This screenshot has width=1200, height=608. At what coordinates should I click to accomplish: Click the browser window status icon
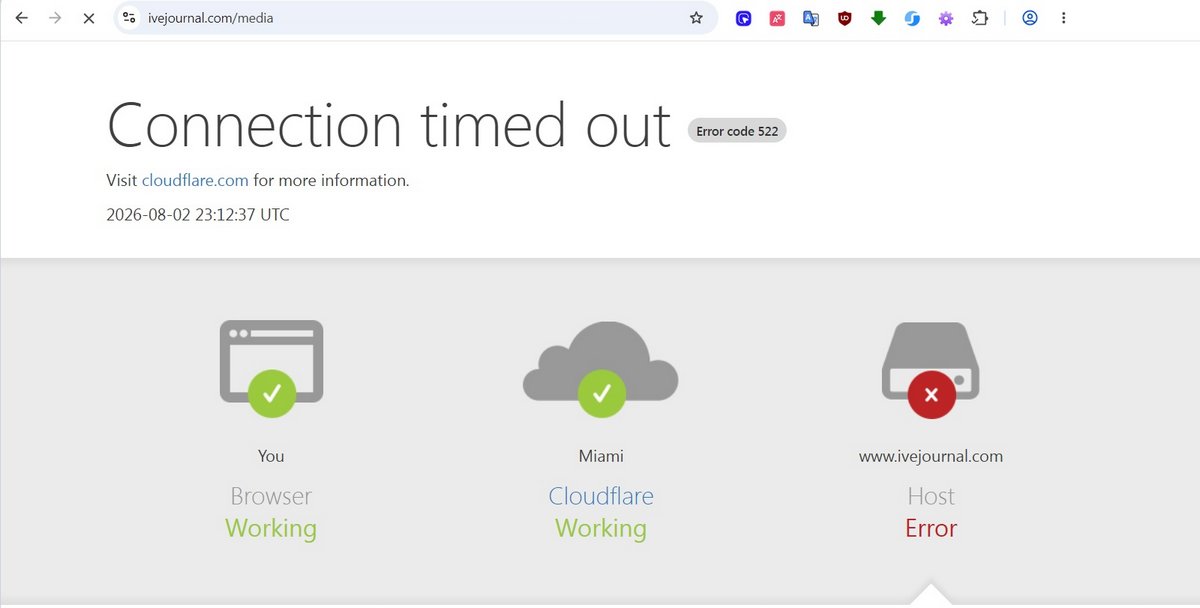(x=271, y=368)
